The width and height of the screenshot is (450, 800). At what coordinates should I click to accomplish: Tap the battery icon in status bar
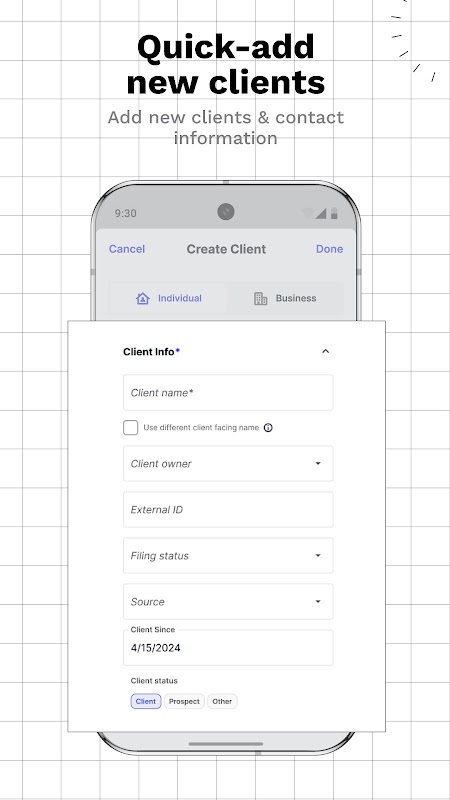tap(334, 213)
